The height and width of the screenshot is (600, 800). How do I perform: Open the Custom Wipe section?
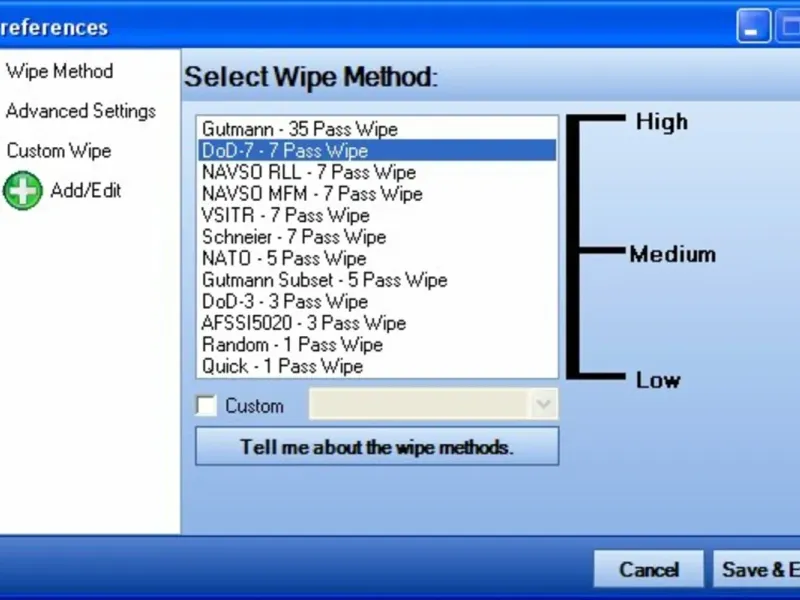coord(59,151)
